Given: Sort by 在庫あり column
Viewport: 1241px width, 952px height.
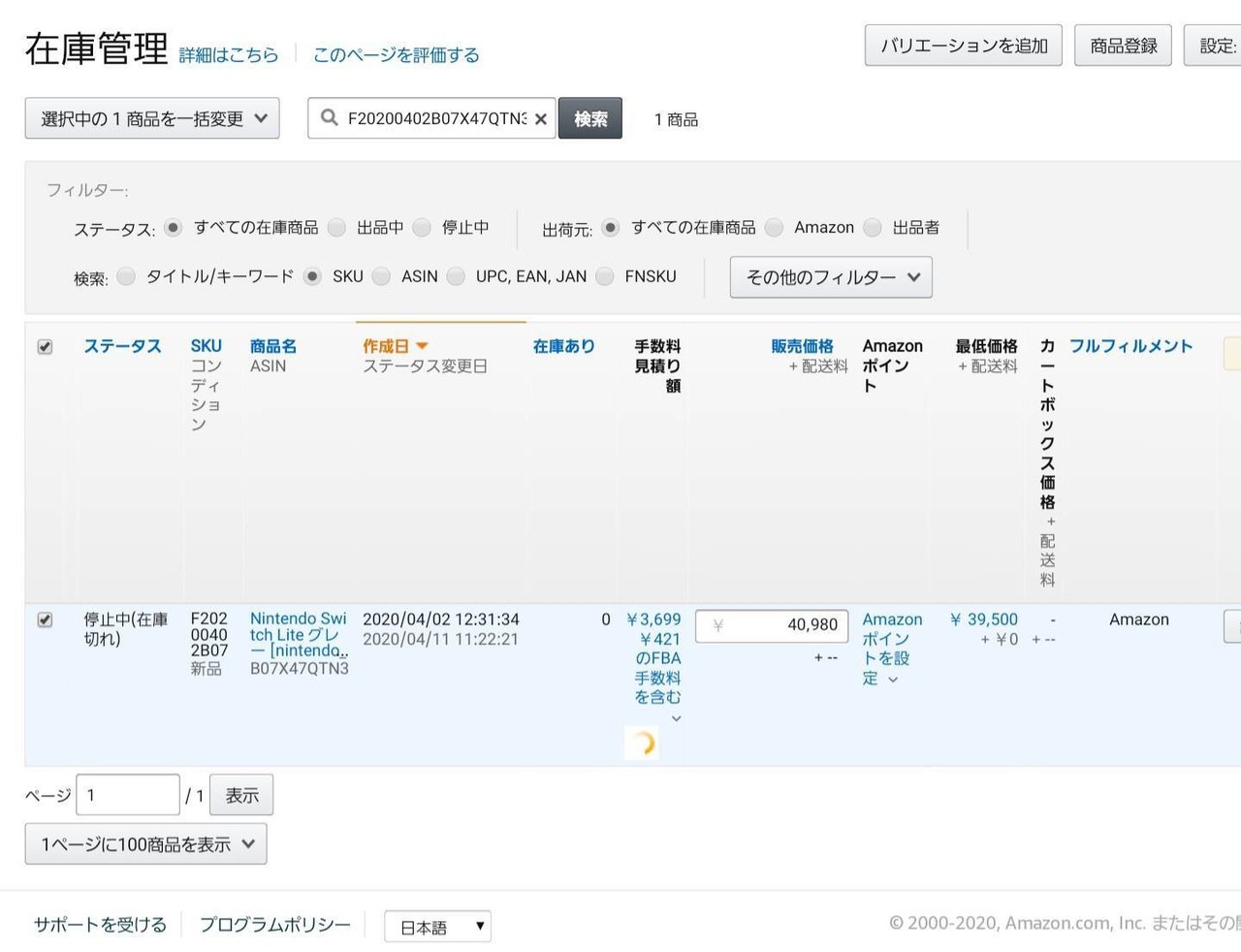Looking at the screenshot, I should click(x=563, y=346).
